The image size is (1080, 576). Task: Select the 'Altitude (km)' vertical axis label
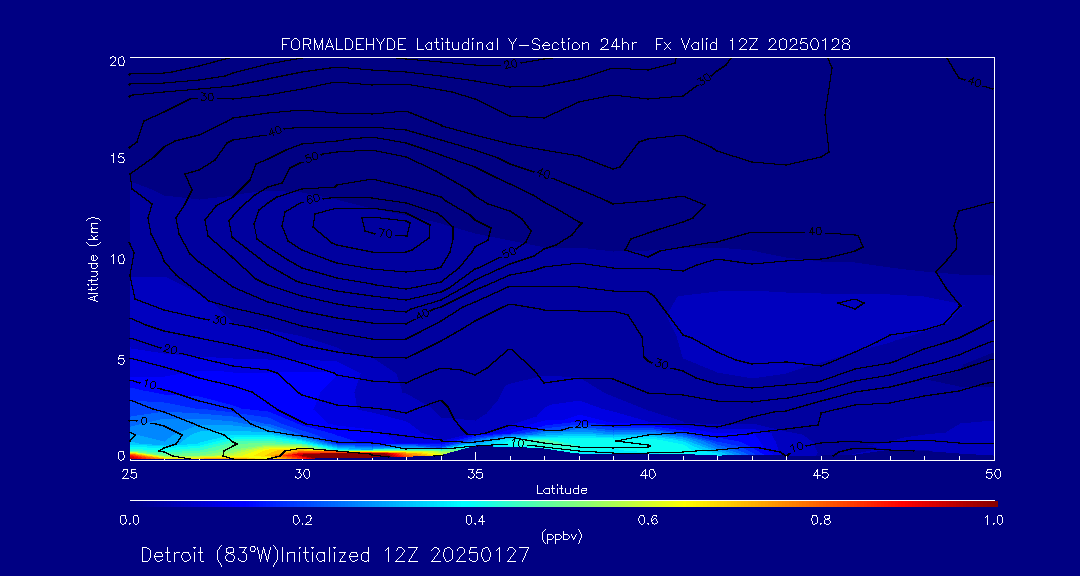tap(93, 258)
